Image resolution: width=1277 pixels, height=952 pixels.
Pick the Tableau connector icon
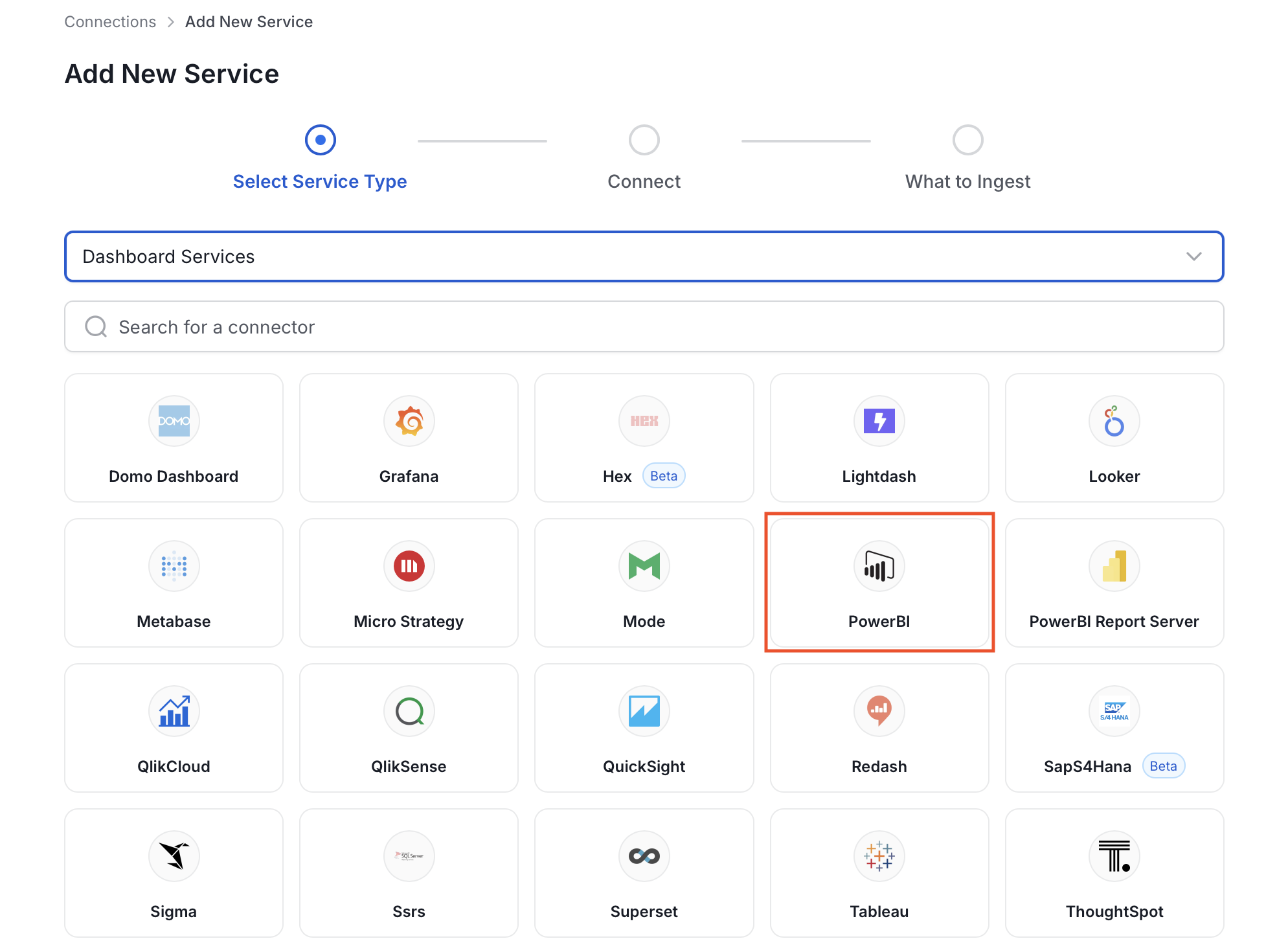click(879, 856)
